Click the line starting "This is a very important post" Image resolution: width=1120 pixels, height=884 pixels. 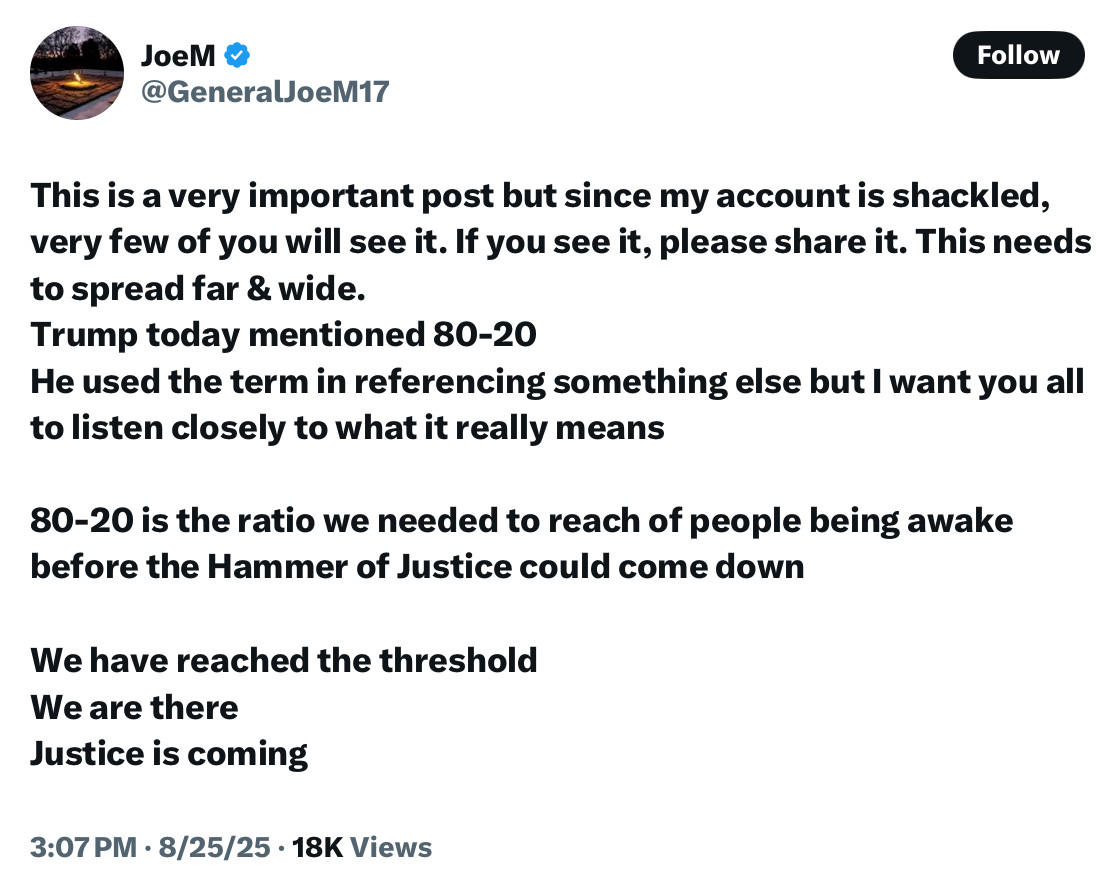540,195
